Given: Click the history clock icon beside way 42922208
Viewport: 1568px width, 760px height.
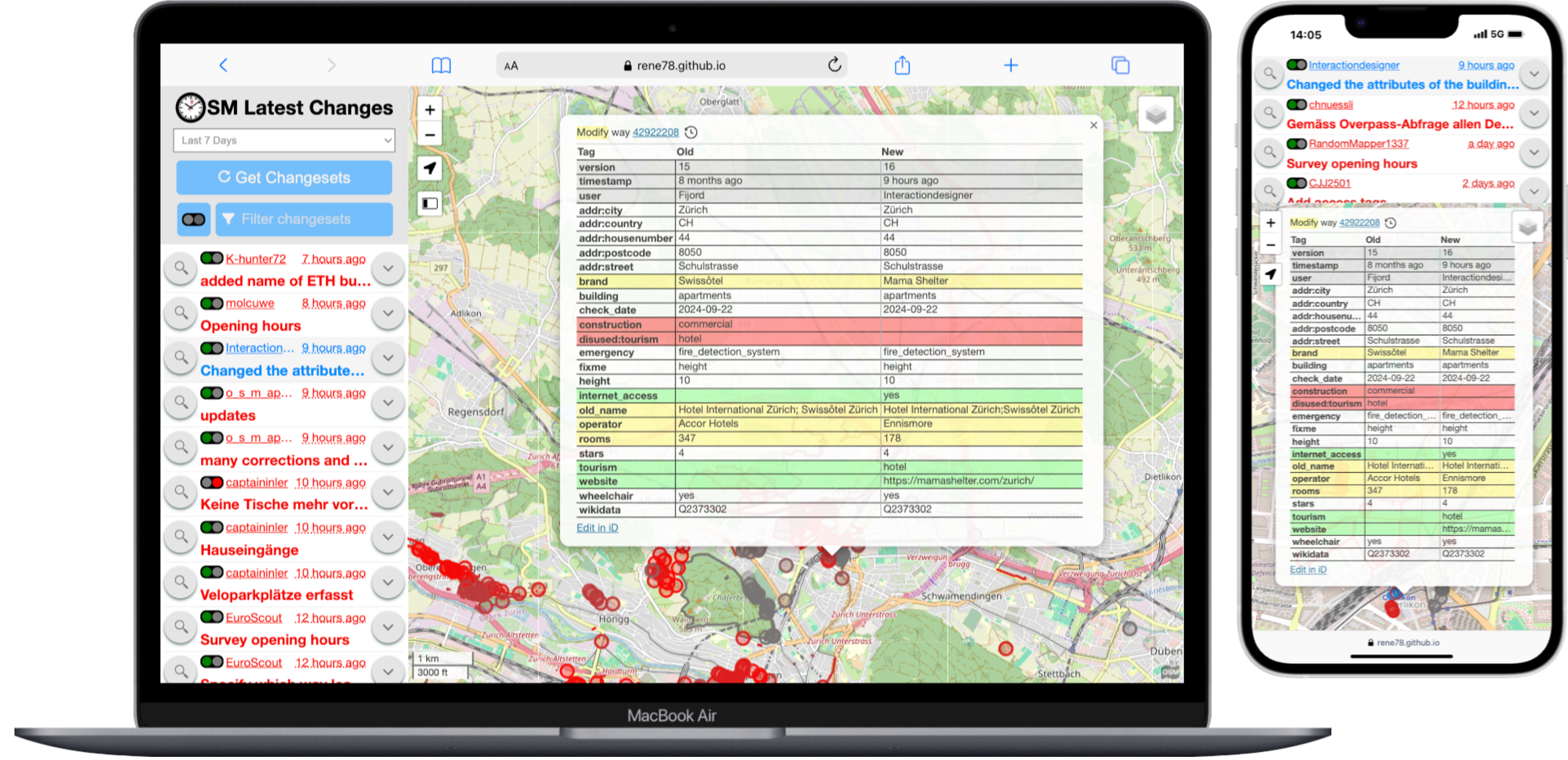Looking at the screenshot, I should (691, 132).
